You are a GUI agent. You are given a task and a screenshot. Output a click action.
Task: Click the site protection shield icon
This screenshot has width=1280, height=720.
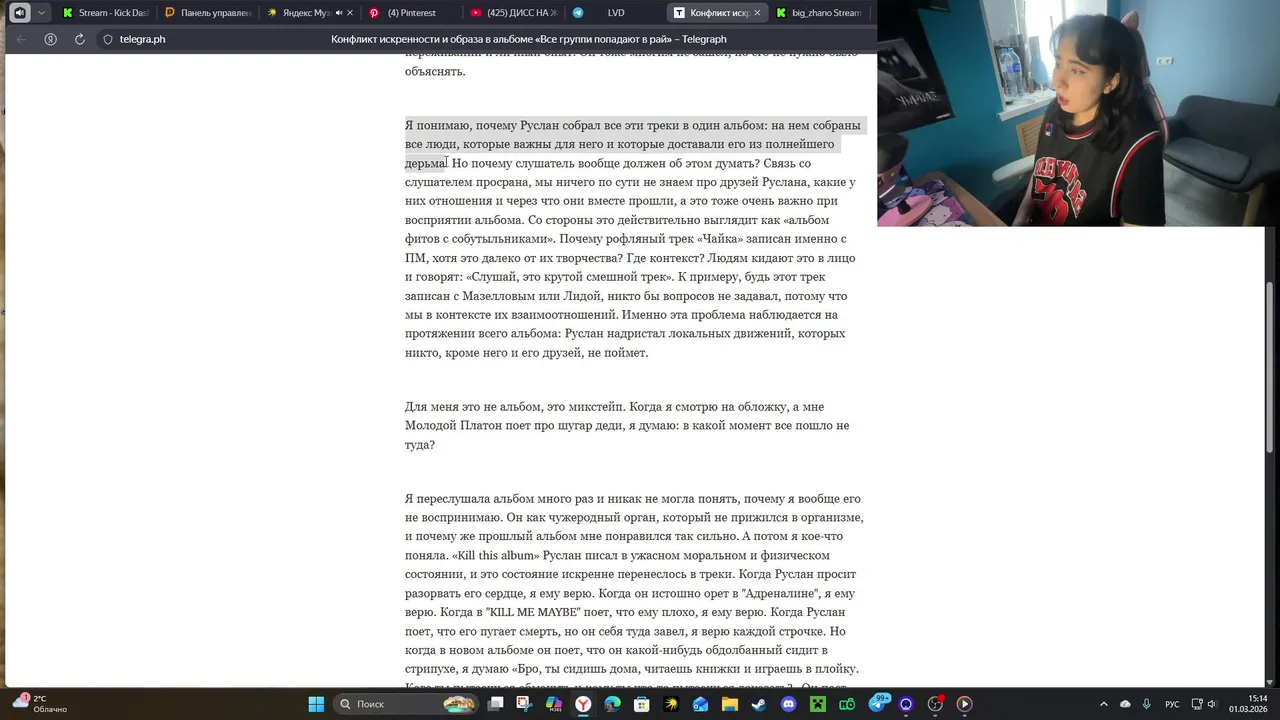[x=108, y=39]
